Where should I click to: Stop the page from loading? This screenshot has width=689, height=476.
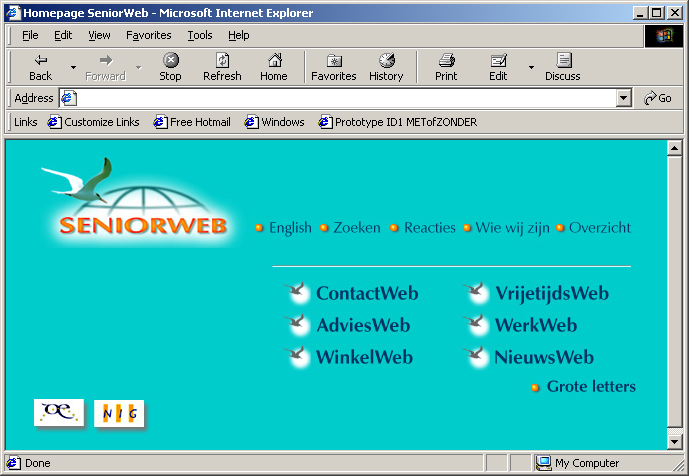170,67
